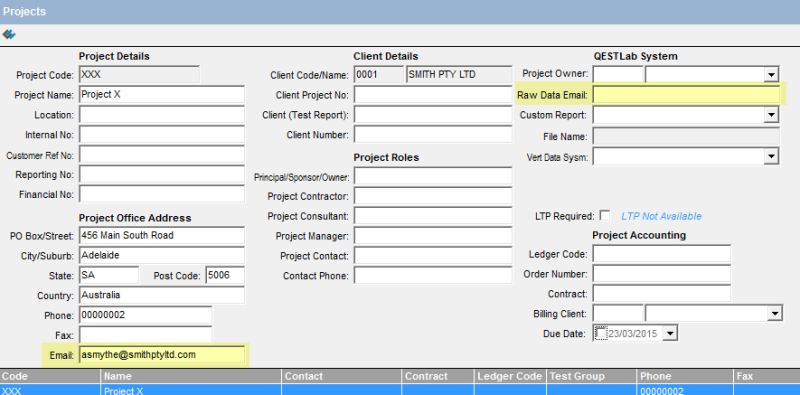The height and width of the screenshot is (395, 800).
Task: Select the Internal No field
Action: 162,135
